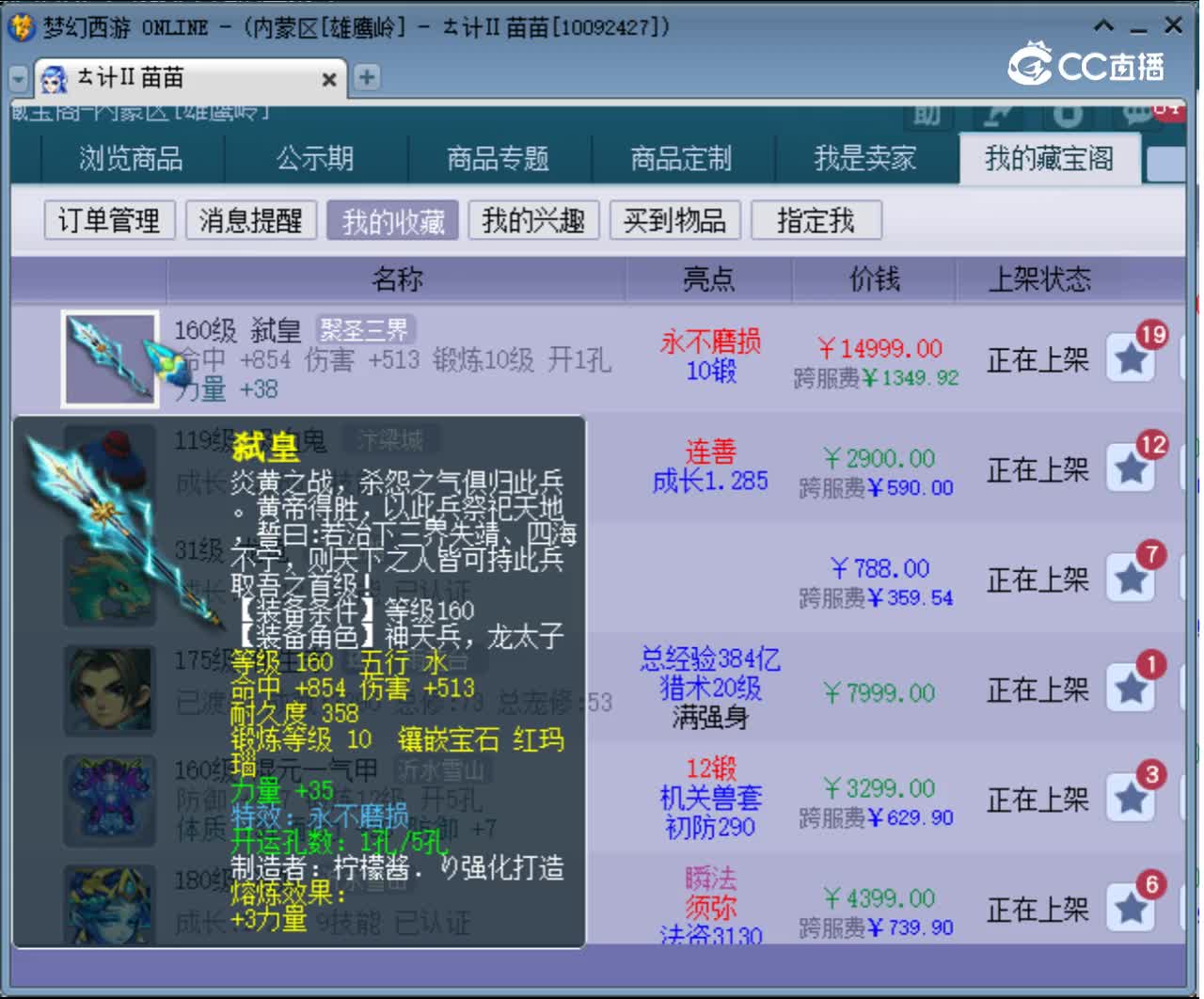Screen dimensions: 1204x999
Task: Click the character portrait in ¥7999.00 row
Action: click(x=108, y=690)
